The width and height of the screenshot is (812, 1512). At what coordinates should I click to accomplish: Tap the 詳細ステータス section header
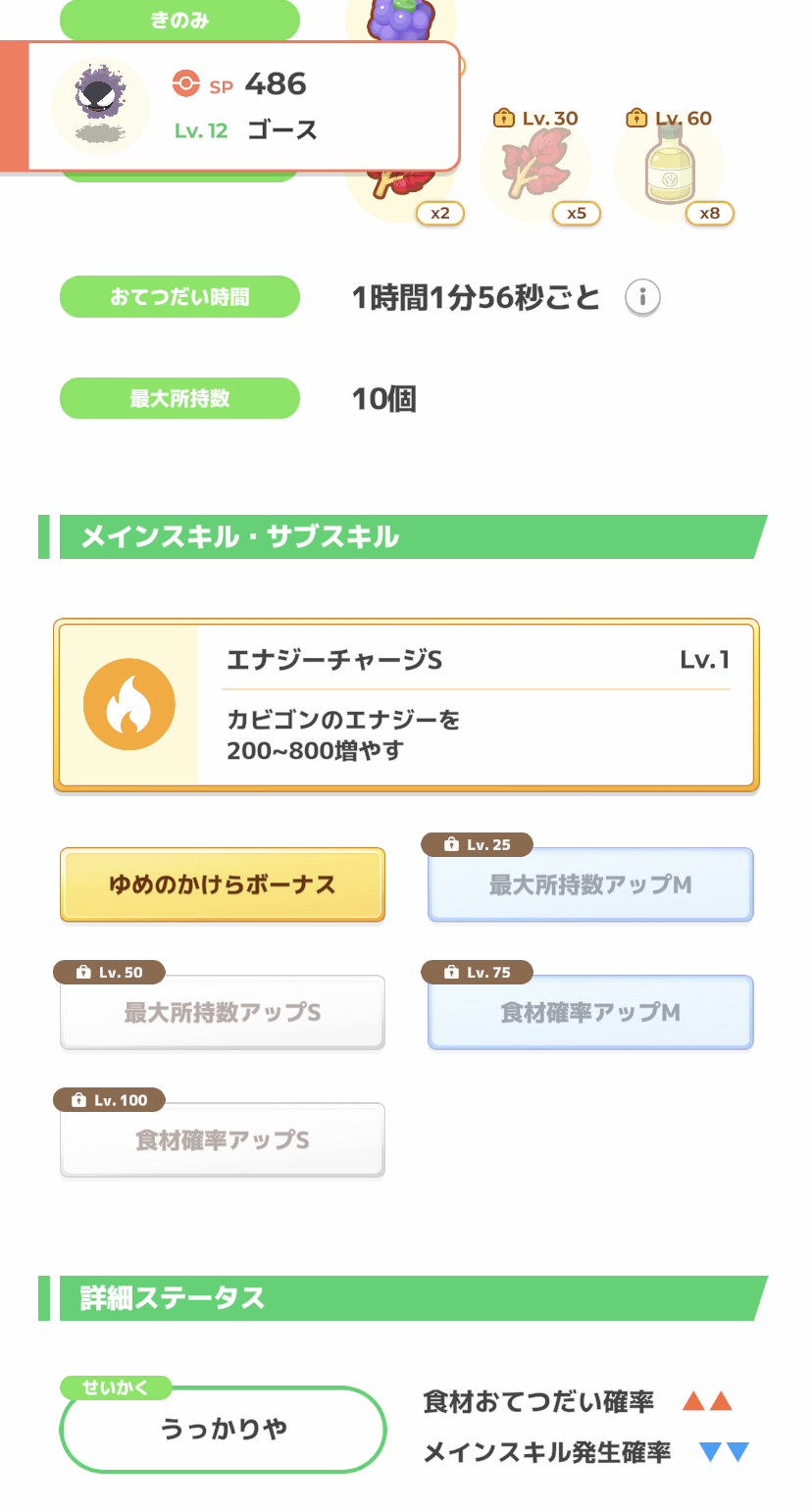(x=402, y=1298)
